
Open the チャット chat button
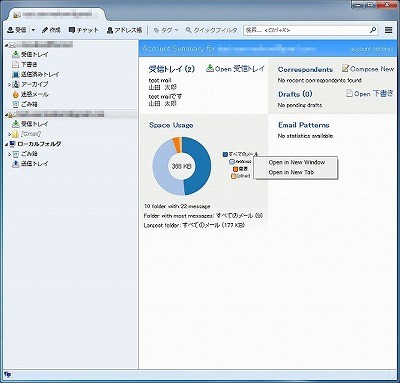pyautogui.click(x=84, y=30)
